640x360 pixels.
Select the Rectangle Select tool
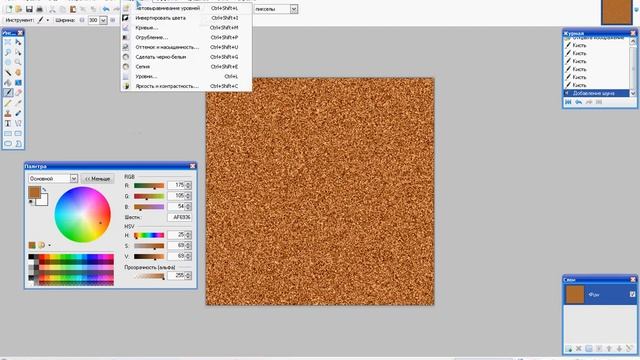click(8, 42)
